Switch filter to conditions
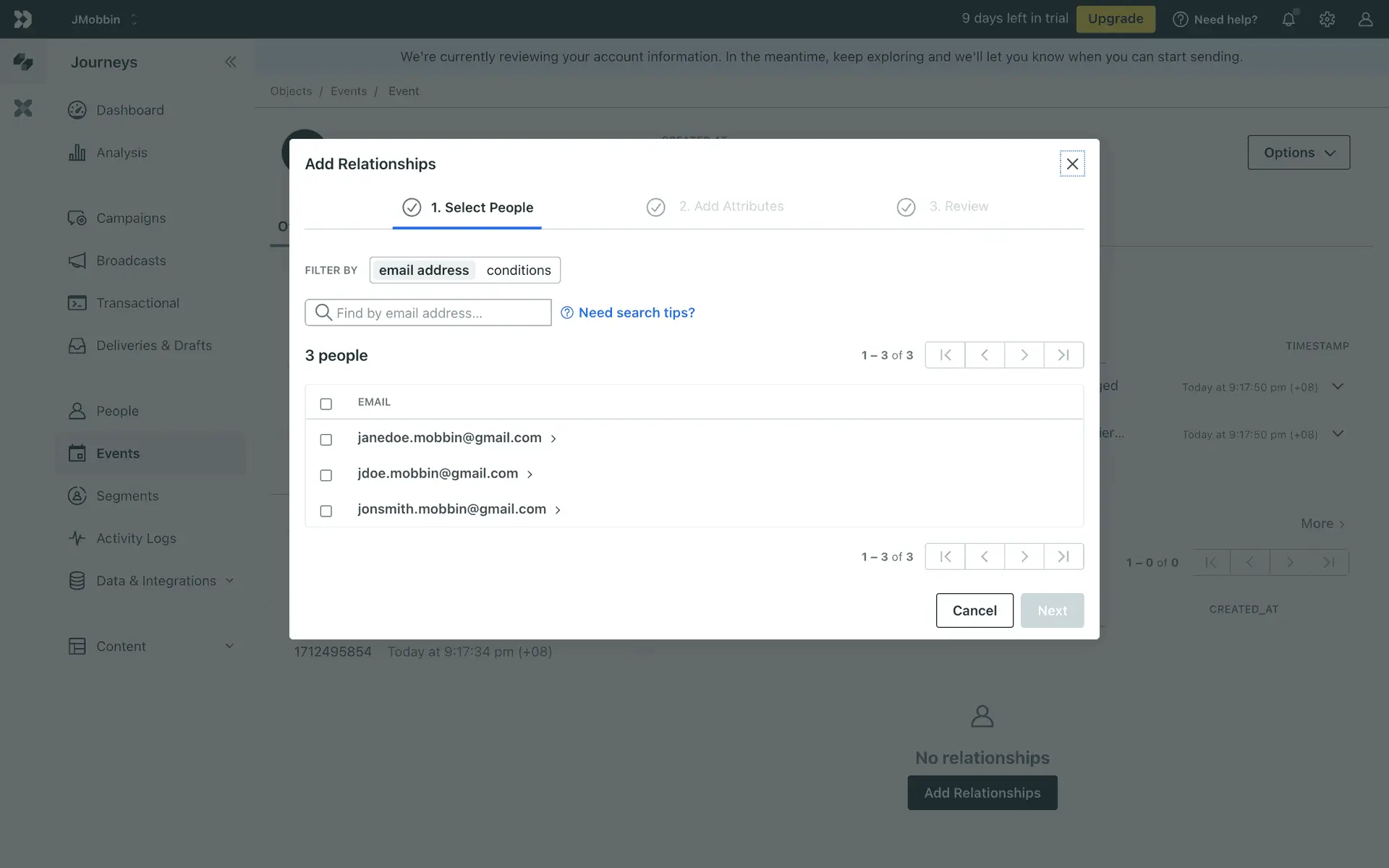 coord(519,270)
